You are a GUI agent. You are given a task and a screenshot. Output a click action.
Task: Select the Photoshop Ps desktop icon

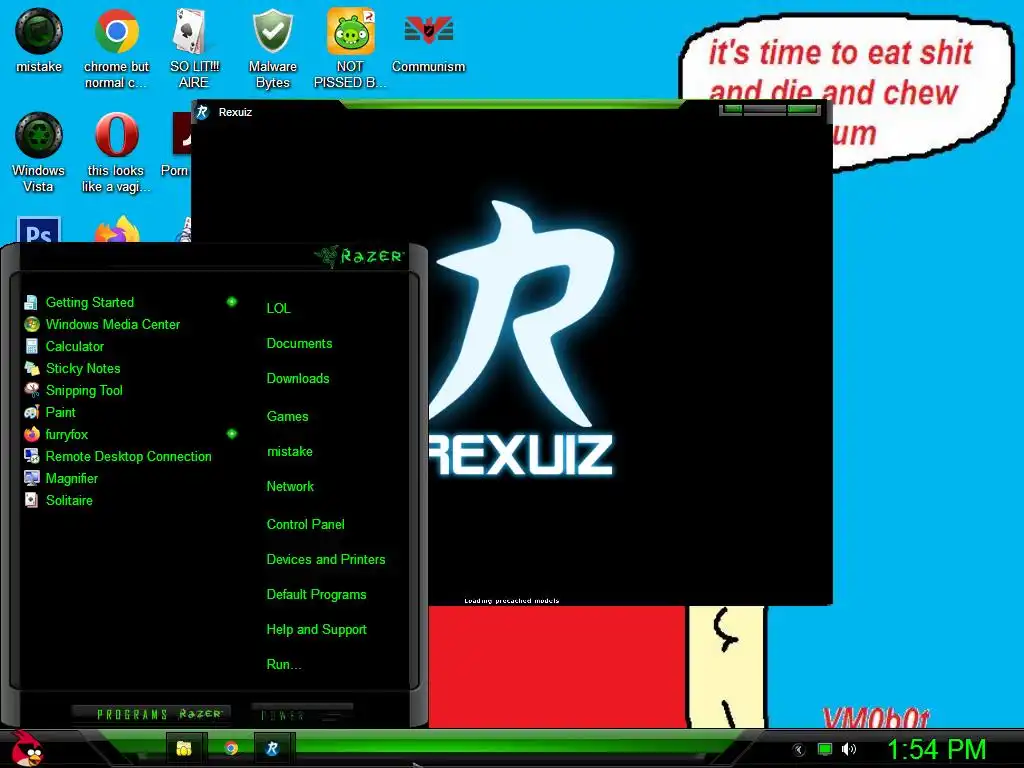coord(39,230)
